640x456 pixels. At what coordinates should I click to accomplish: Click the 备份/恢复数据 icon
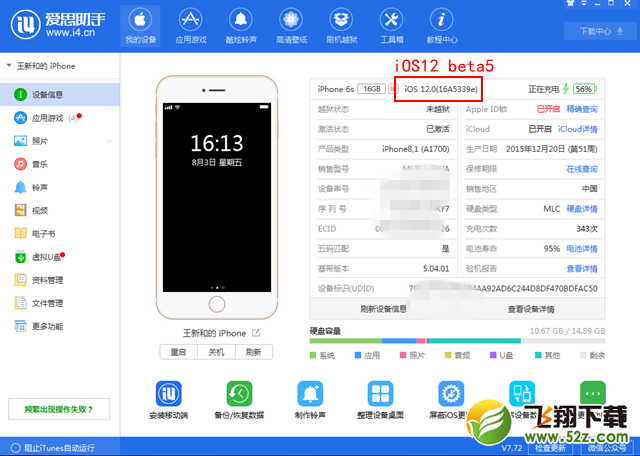pyautogui.click(x=239, y=393)
